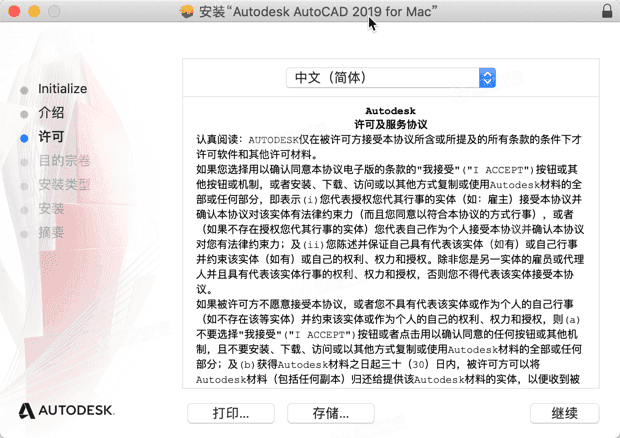Click the yellow minimize window button
This screenshot has width=620, height=438.
click(34, 11)
